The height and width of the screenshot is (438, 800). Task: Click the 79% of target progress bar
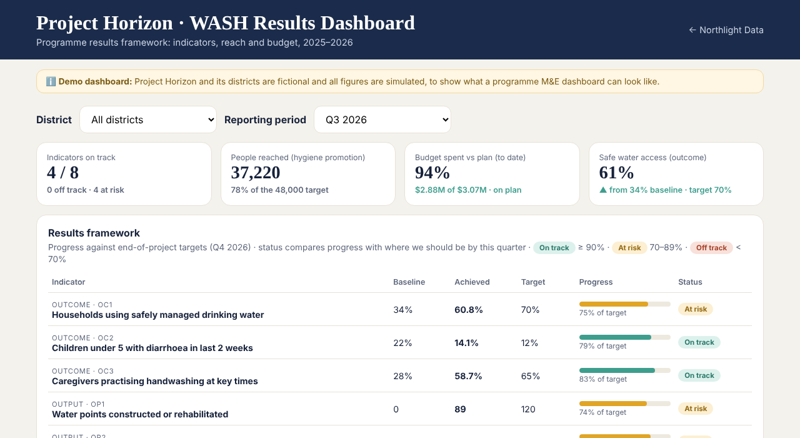click(x=624, y=337)
